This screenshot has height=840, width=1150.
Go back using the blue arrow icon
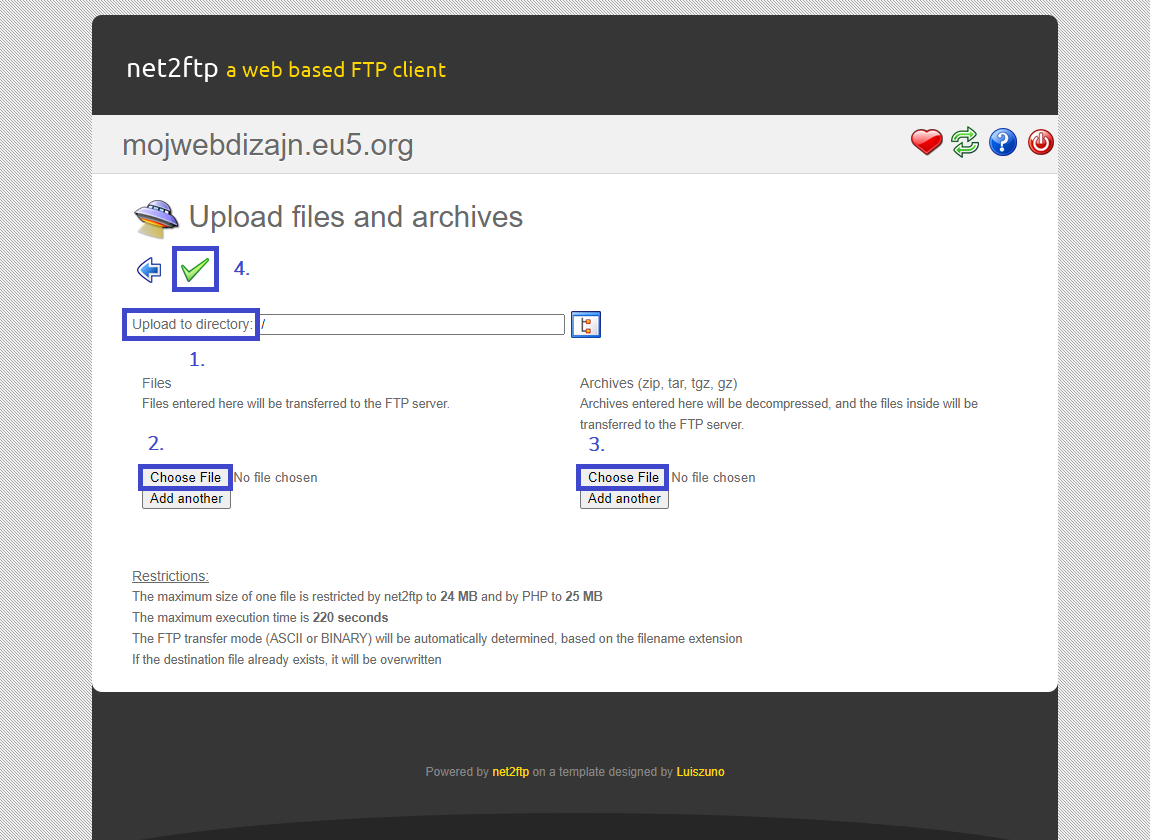pos(150,269)
